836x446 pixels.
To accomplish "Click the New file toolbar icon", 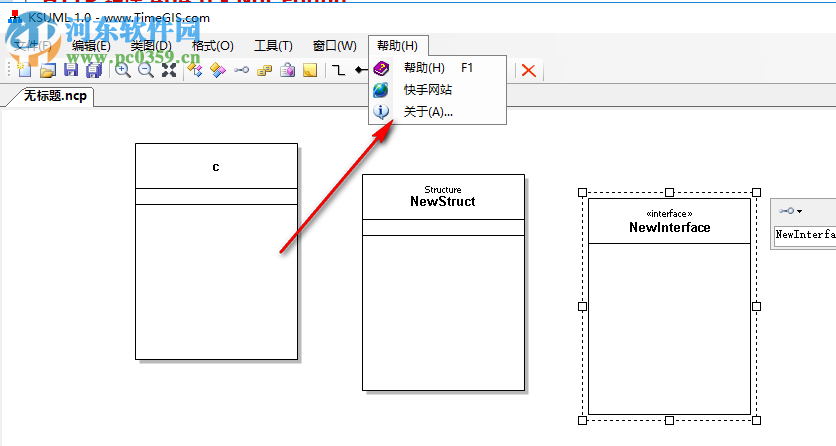I will coord(24,70).
